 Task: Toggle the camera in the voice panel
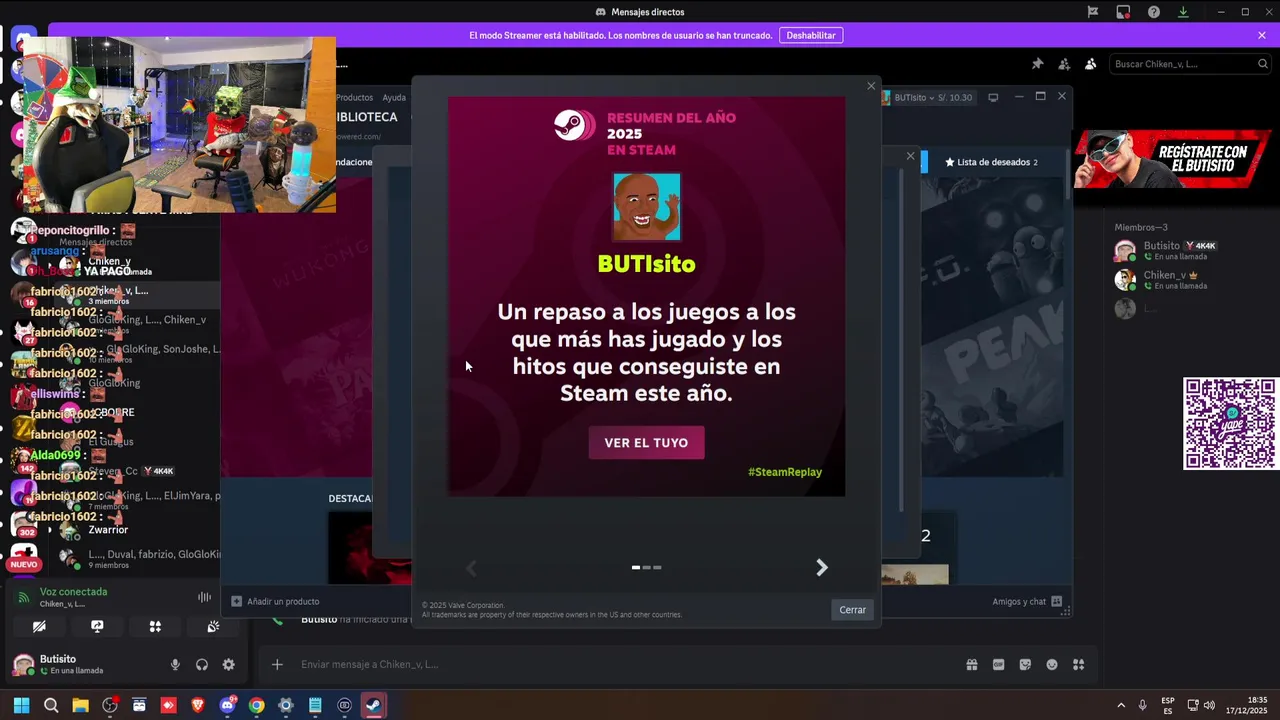click(39, 627)
